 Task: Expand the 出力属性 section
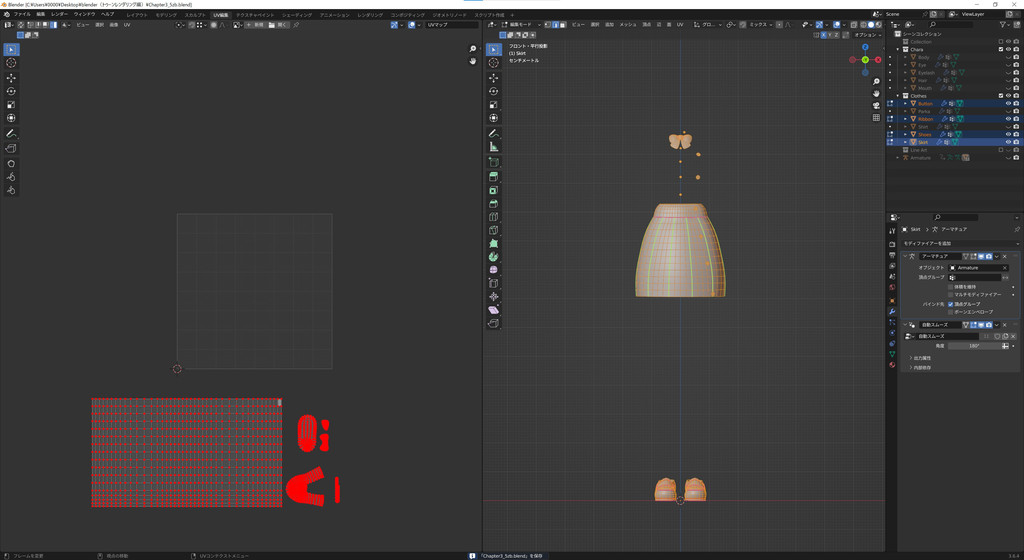(x=920, y=357)
